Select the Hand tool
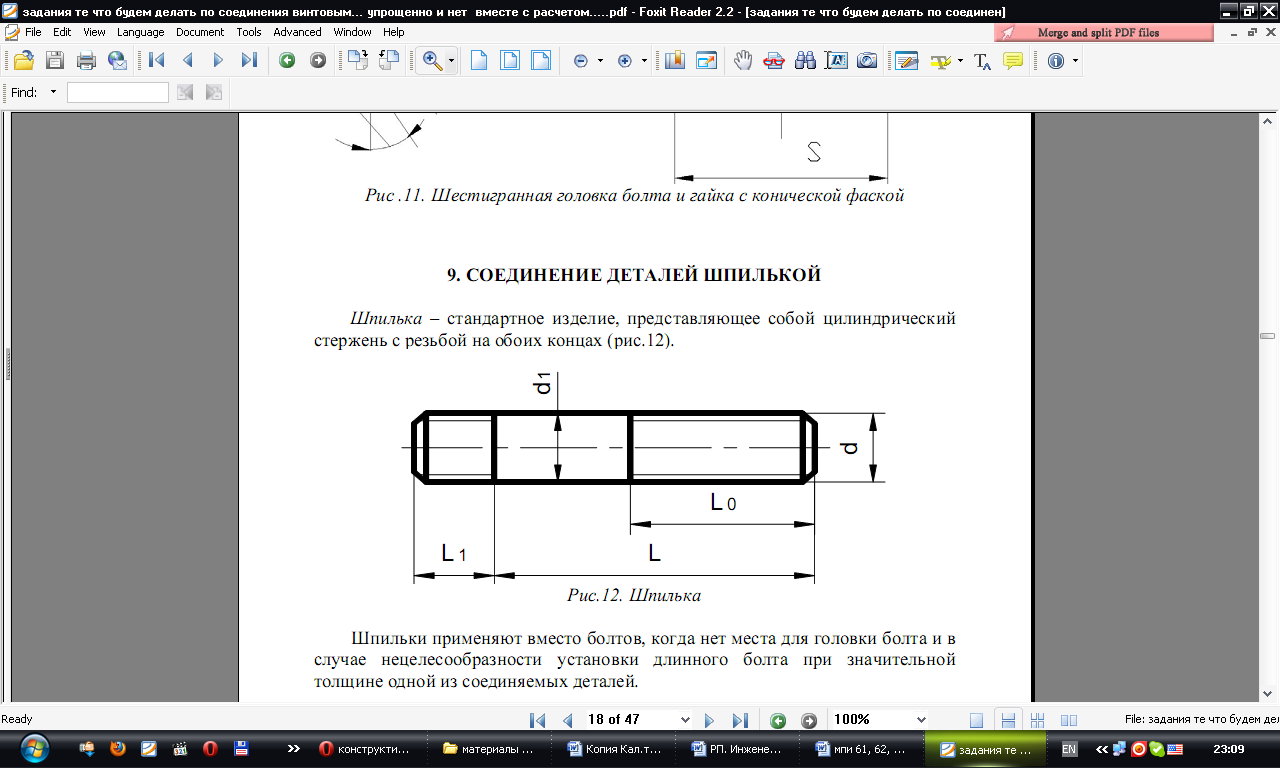 742,61
